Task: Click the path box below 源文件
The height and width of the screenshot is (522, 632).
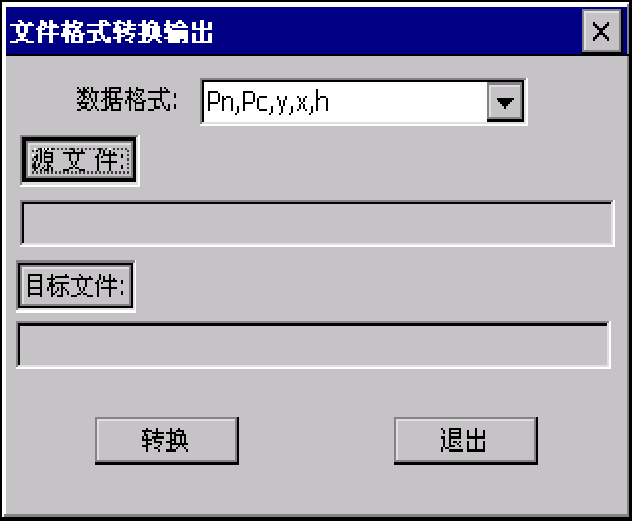Action: coord(317,223)
